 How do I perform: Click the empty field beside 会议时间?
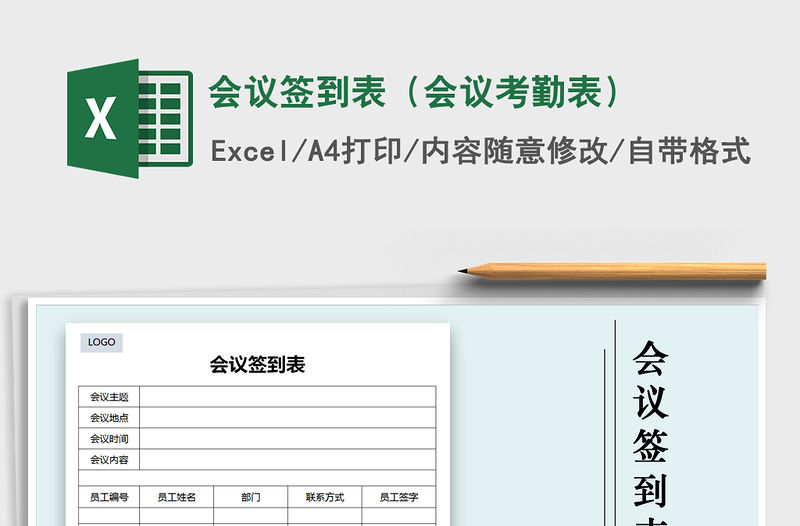tap(288, 439)
